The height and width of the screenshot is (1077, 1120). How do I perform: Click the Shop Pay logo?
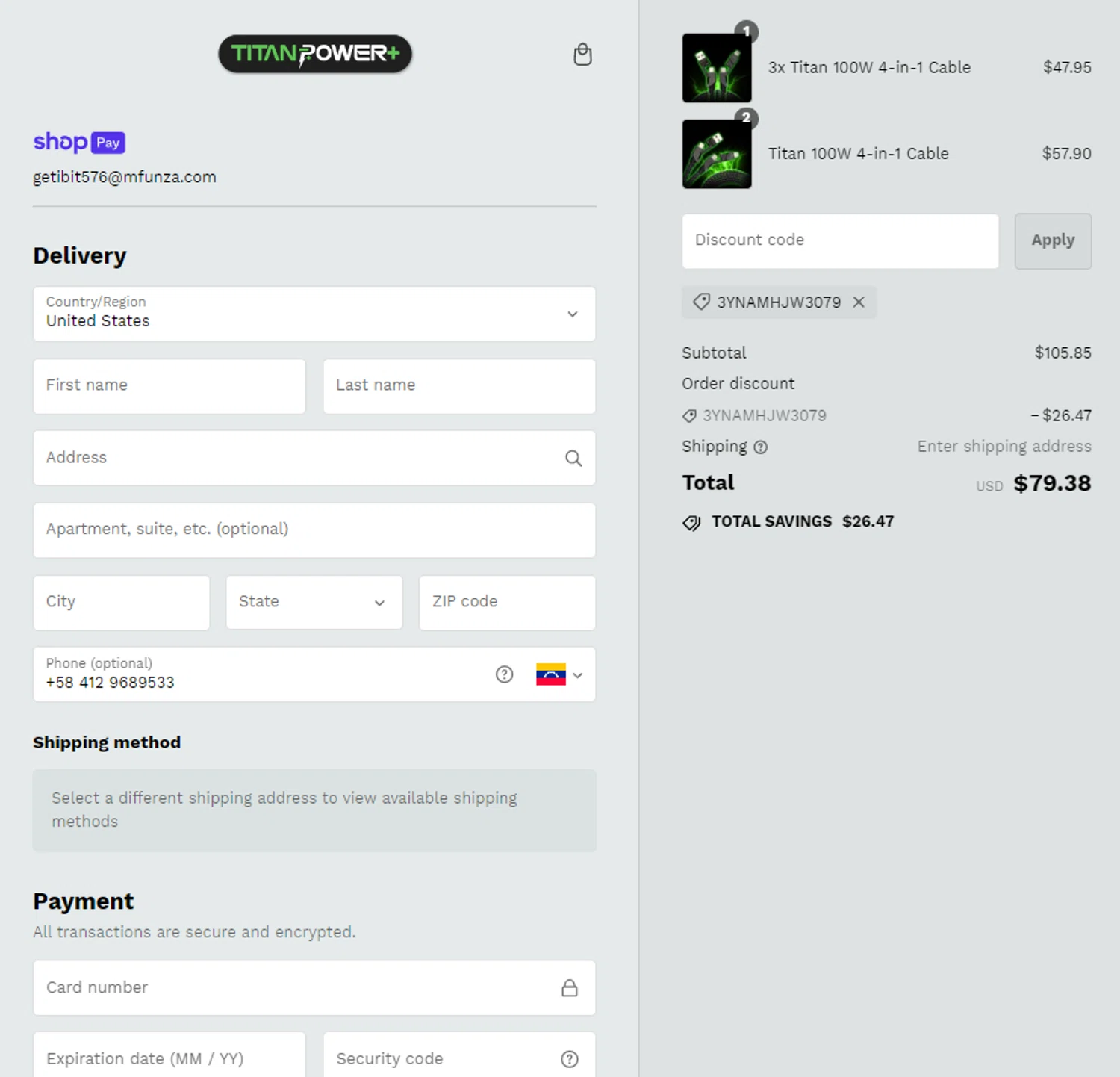tap(79, 142)
